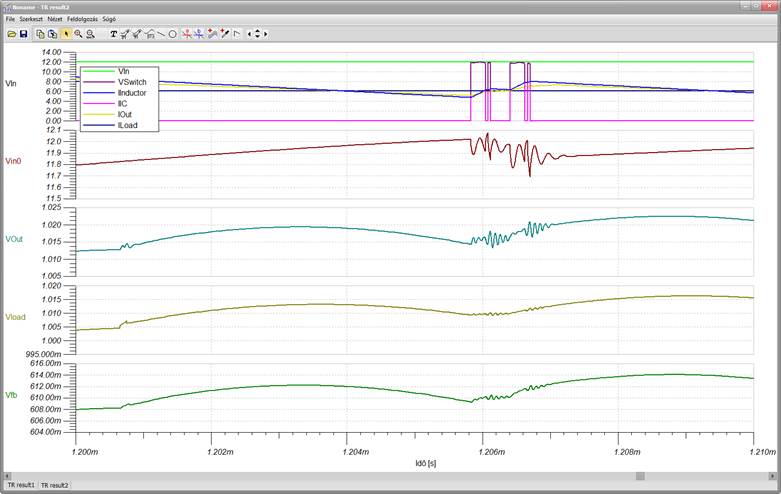Click the horizontal scrollbar thumb
781x494 pixels.
coord(640,477)
